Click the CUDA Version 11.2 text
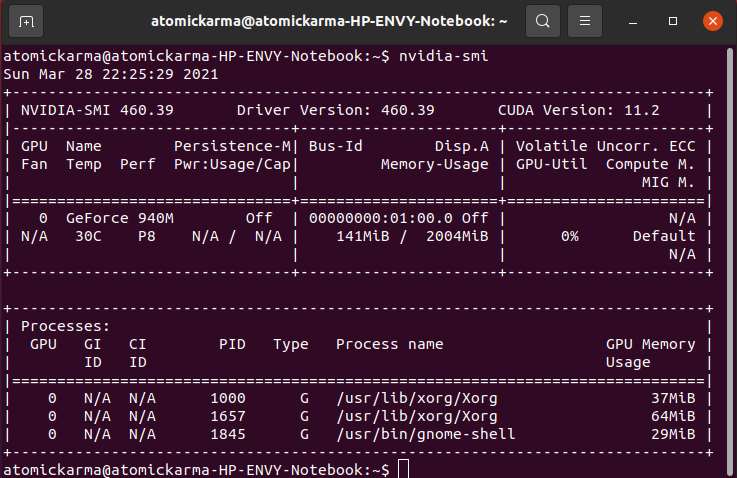The height and width of the screenshot is (478, 737). (582, 109)
